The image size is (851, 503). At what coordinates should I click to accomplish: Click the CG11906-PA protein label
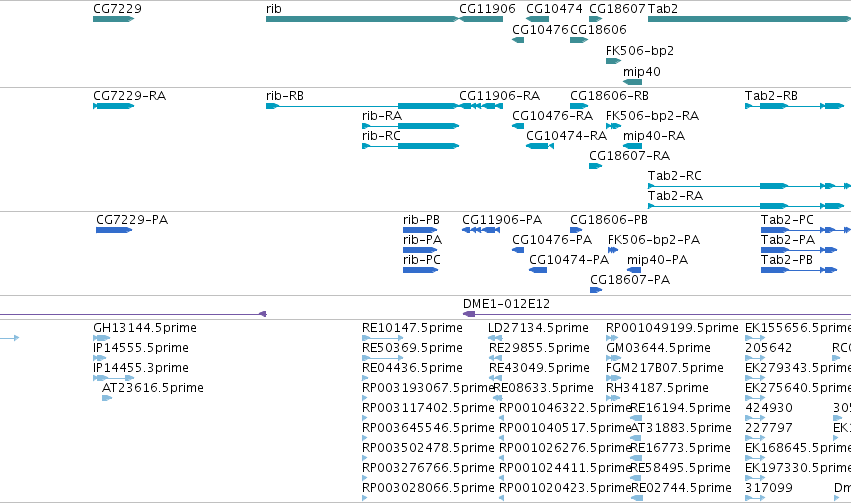pos(502,220)
